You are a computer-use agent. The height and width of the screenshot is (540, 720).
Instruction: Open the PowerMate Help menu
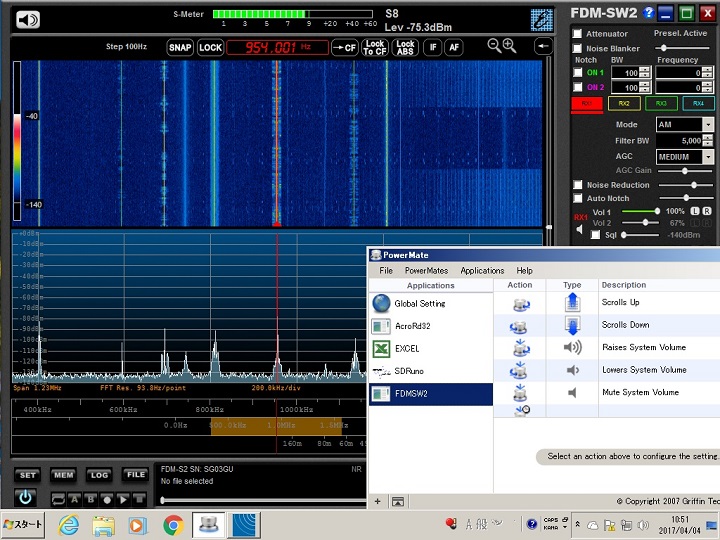(x=524, y=270)
